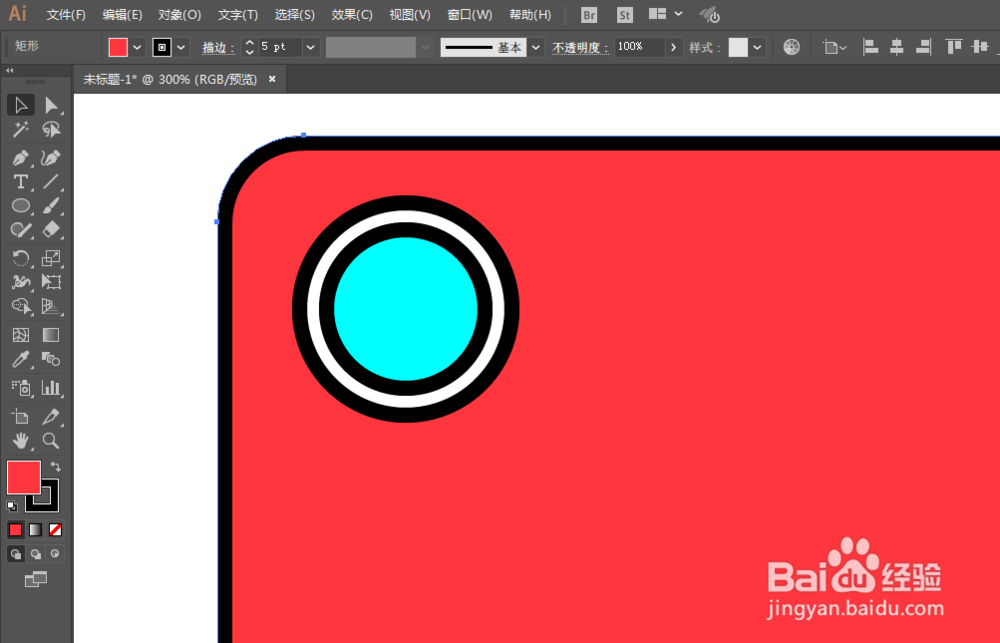Open the stroke color dropdown arrow
1000x643 pixels.
click(181, 47)
